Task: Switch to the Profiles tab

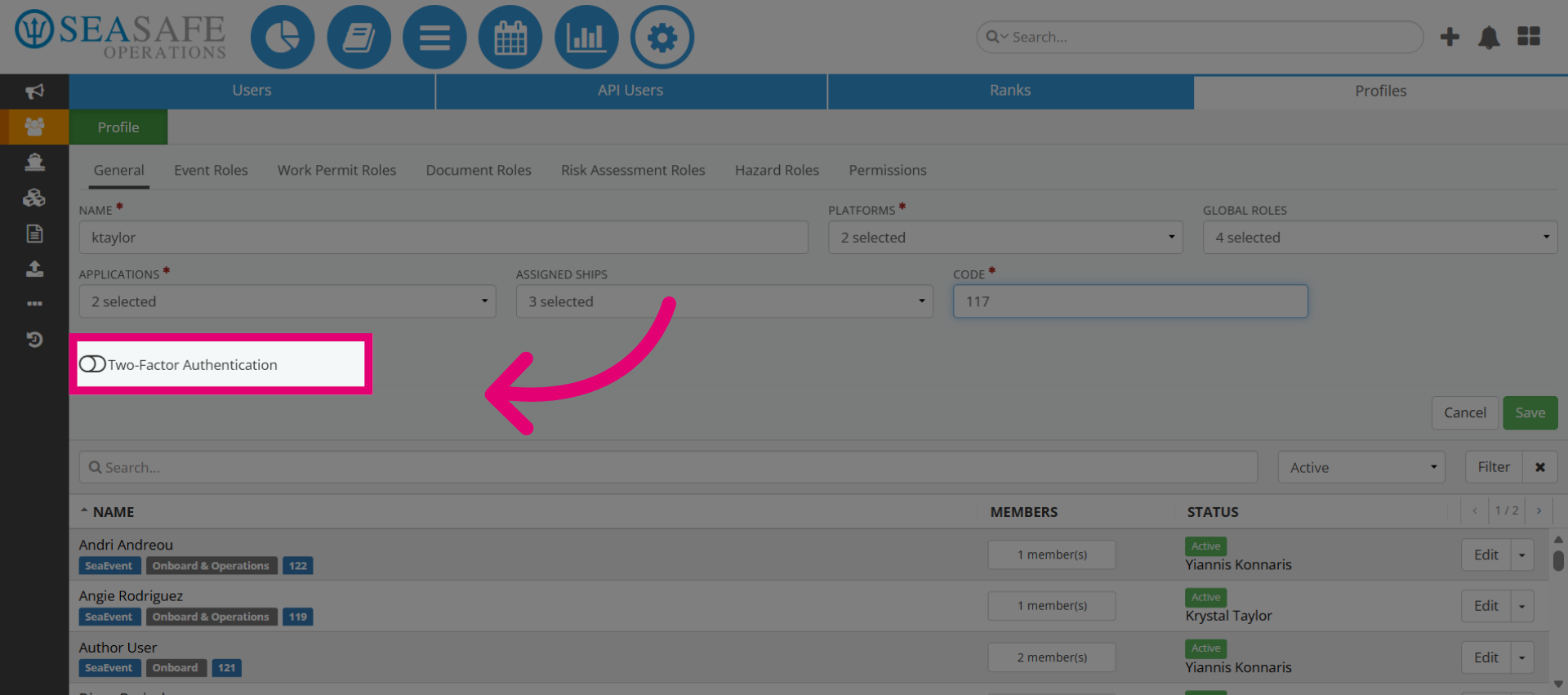Action: (x=1381, y=91)
